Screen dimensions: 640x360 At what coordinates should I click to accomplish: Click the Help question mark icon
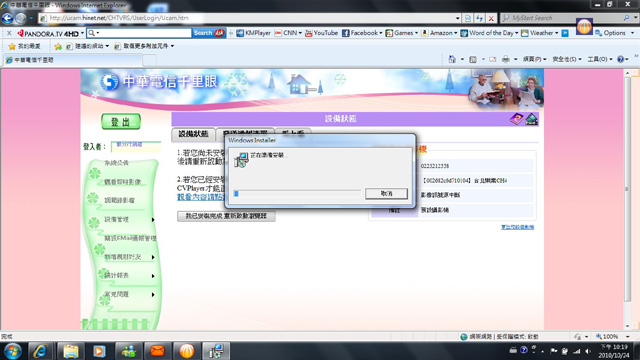[x=620, y=59]
